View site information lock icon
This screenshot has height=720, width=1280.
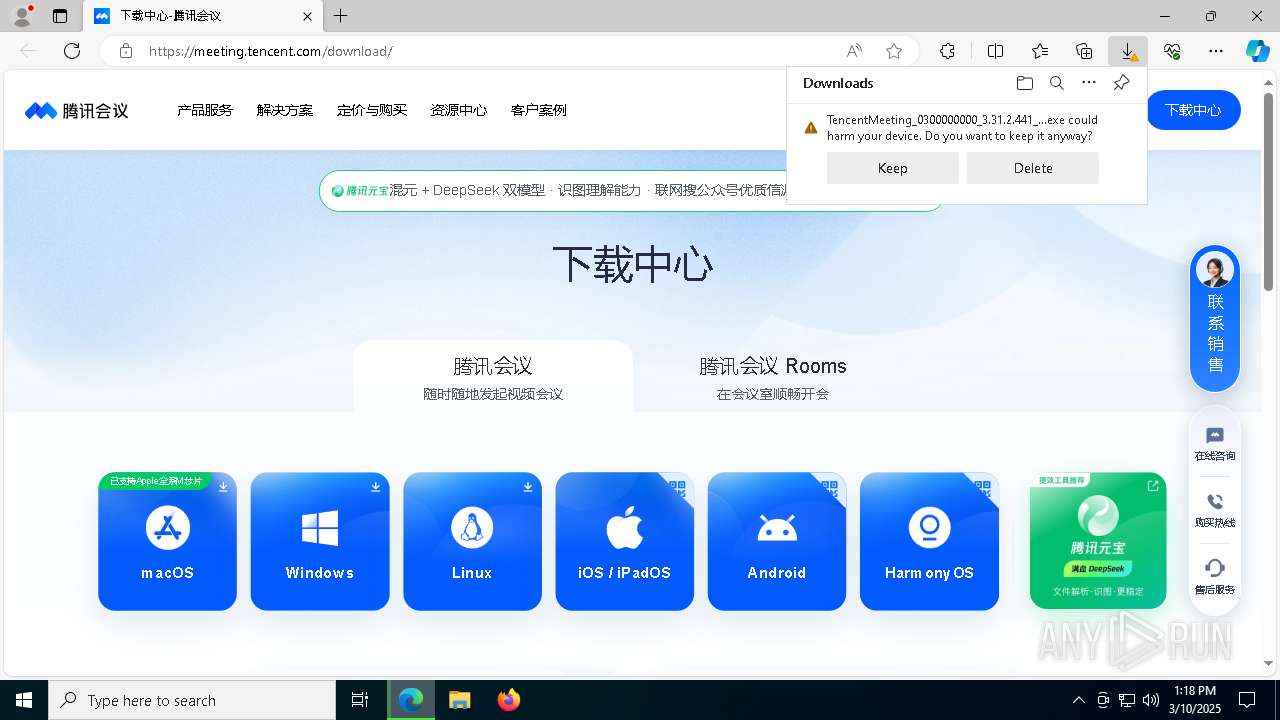(125, 51)
